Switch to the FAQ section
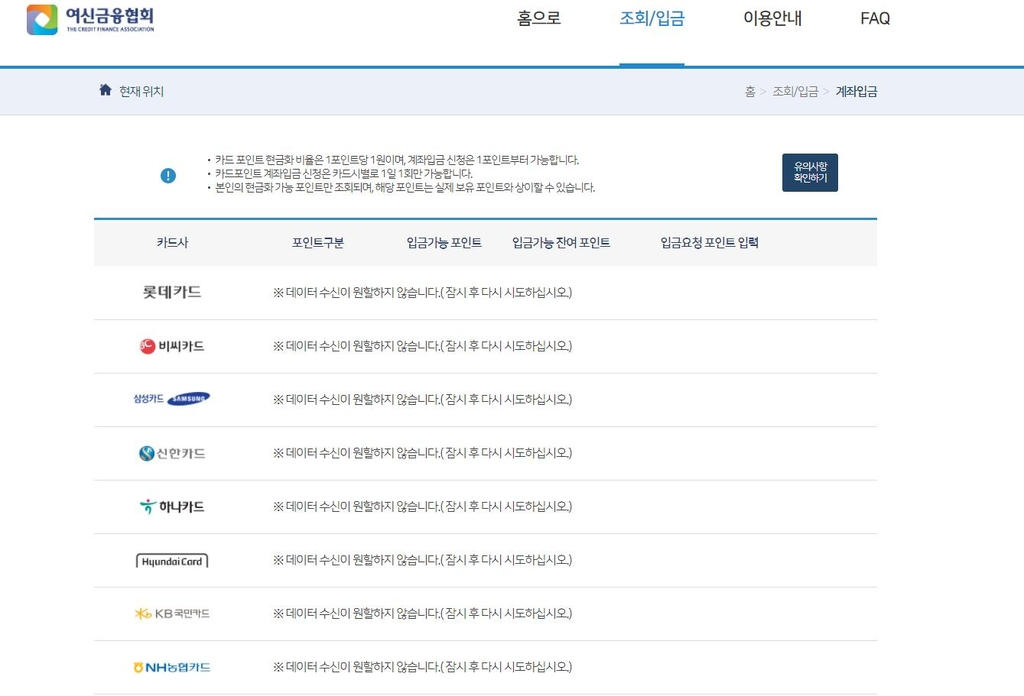This screenshot has height=696, width=1024. (x=875, y=19)
